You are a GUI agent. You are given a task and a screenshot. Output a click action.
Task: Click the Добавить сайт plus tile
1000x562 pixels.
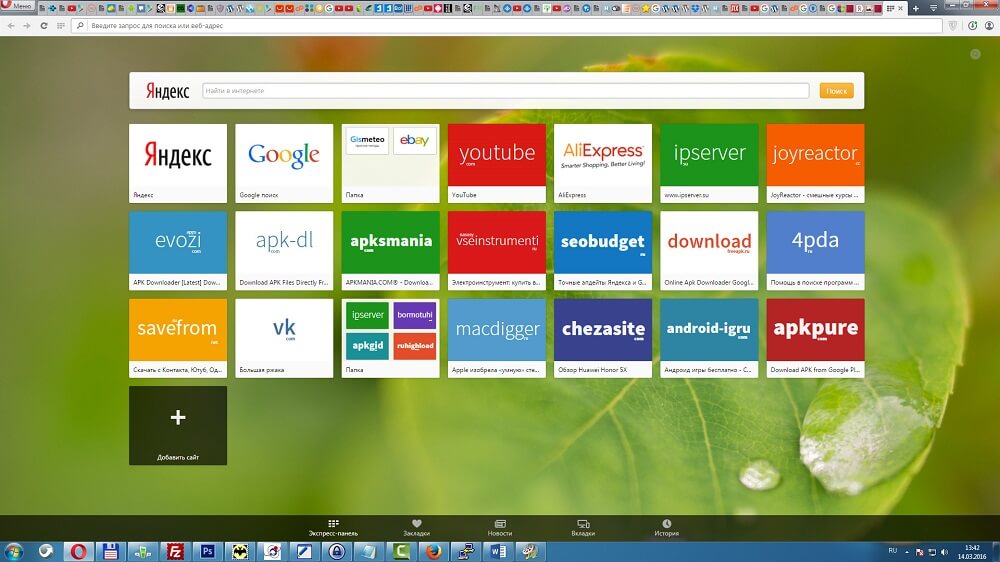178,425
